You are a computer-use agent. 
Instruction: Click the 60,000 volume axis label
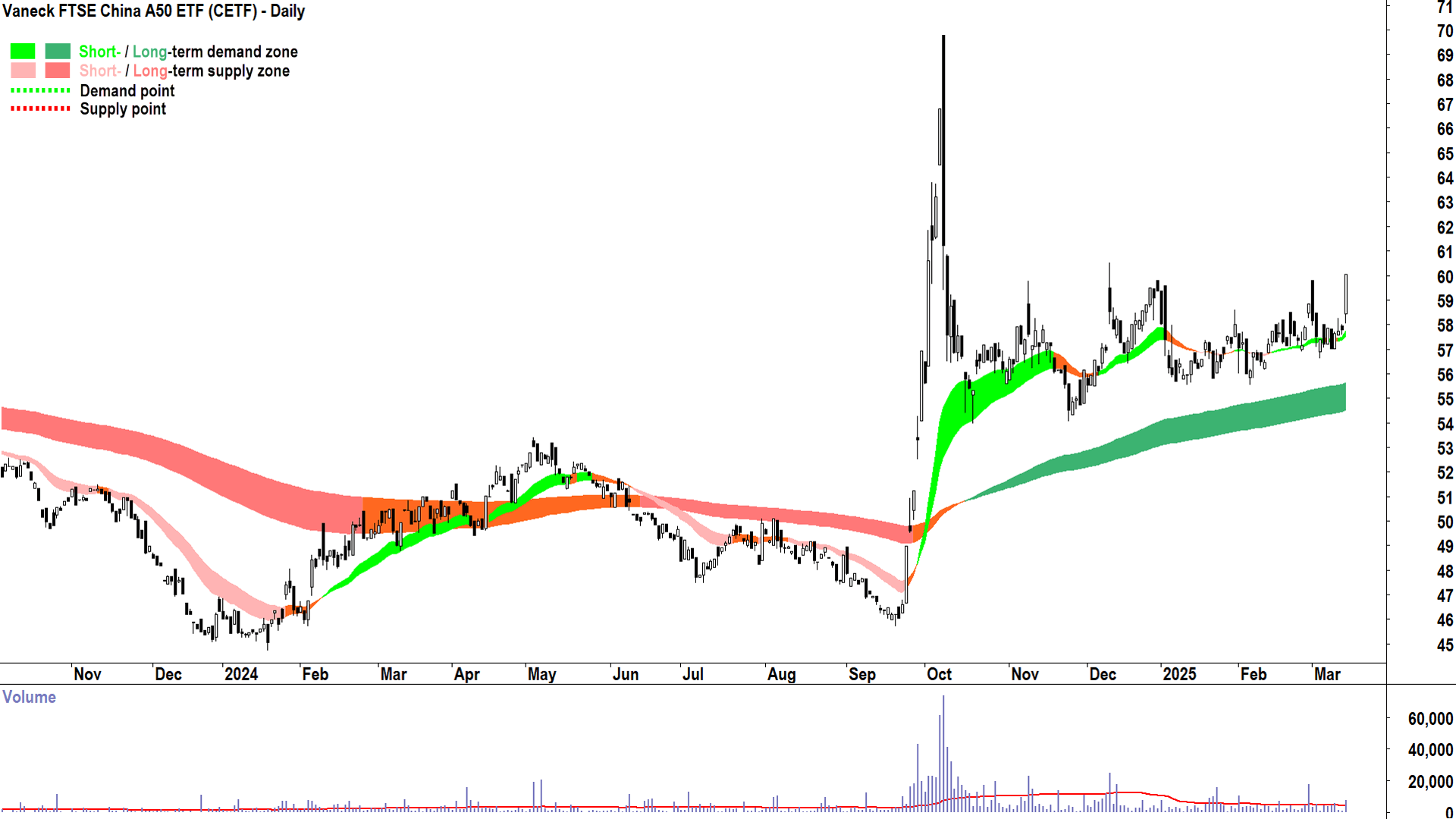[x=1430, y=719]
